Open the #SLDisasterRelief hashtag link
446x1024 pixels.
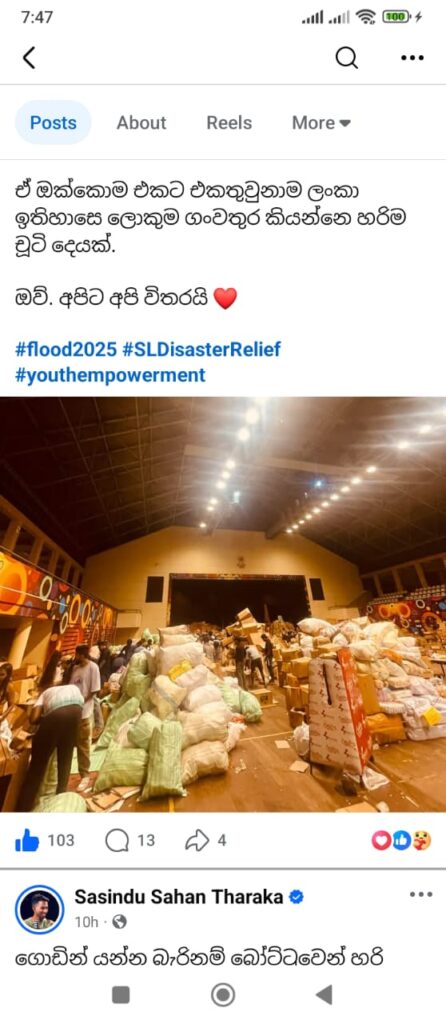201,349
